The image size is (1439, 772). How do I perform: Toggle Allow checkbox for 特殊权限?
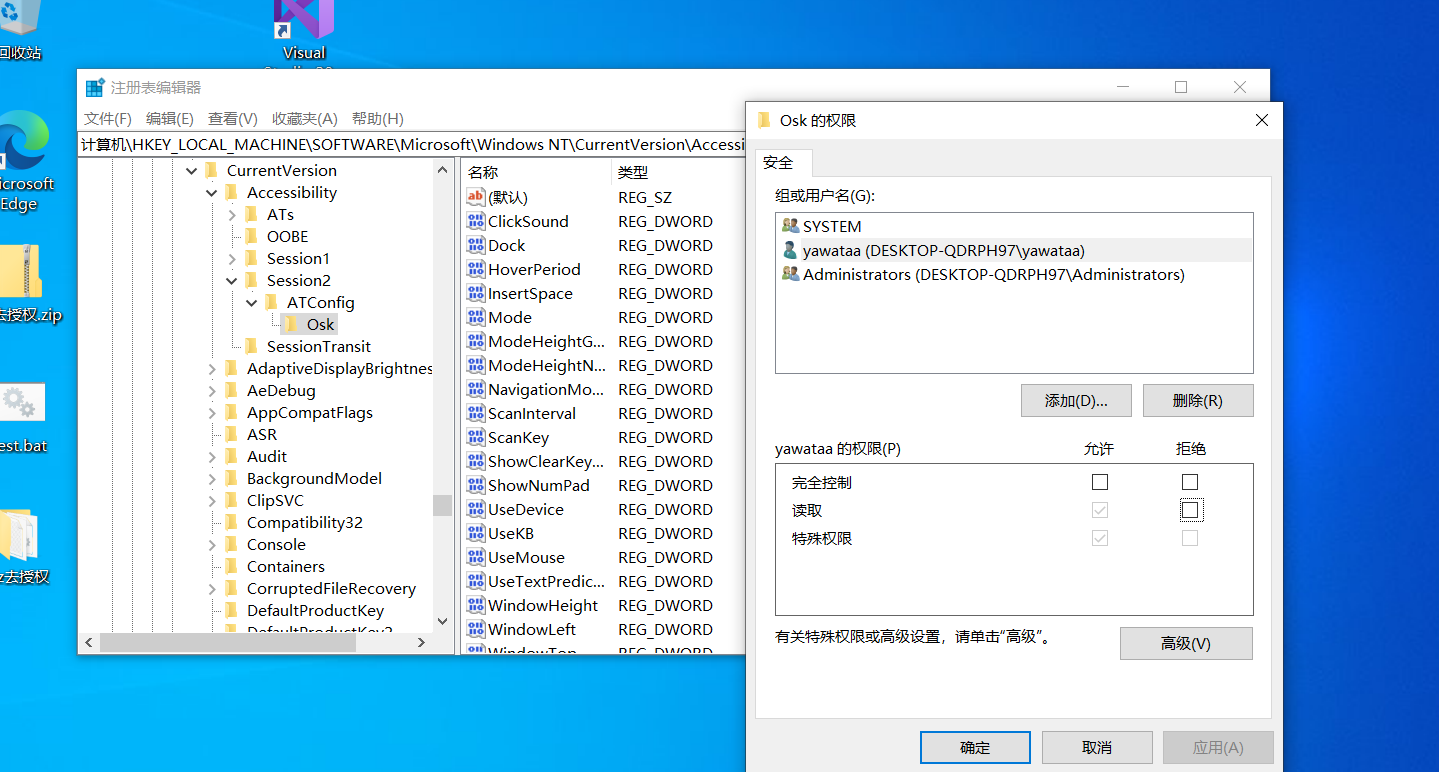pyautogui.click(x=1100, y=538)
